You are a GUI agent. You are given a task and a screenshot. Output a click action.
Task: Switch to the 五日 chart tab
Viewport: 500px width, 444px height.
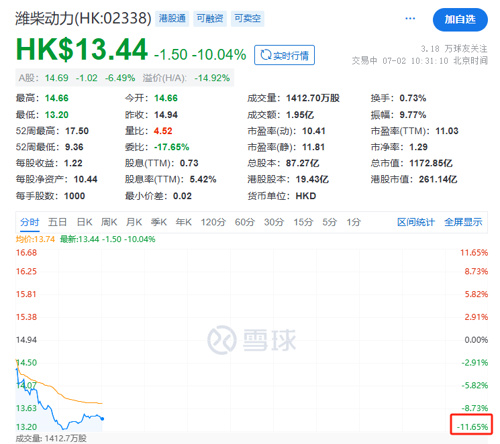[x=57, y=222]
